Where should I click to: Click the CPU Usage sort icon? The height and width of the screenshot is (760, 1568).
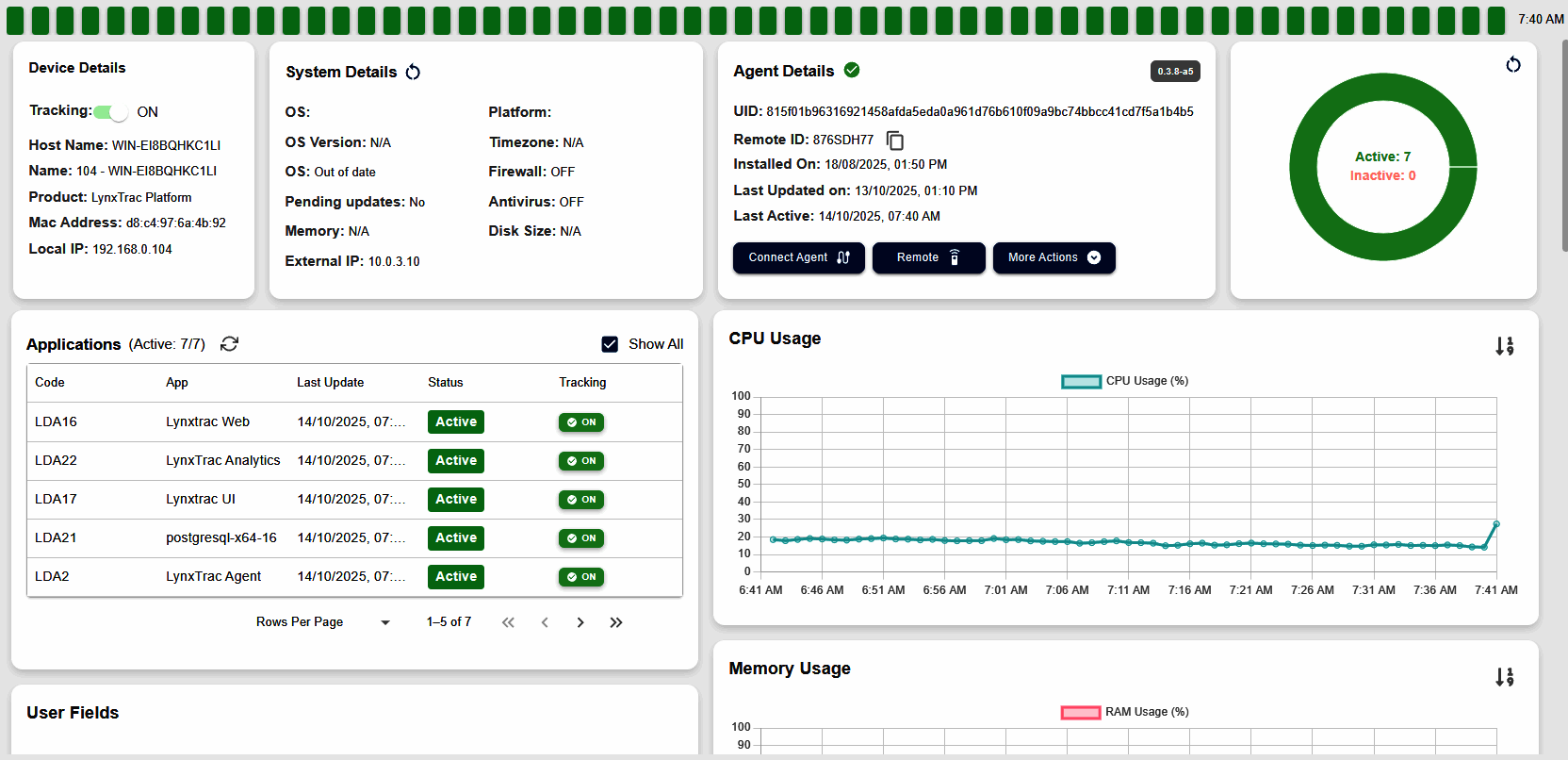tap(1504, 346)
